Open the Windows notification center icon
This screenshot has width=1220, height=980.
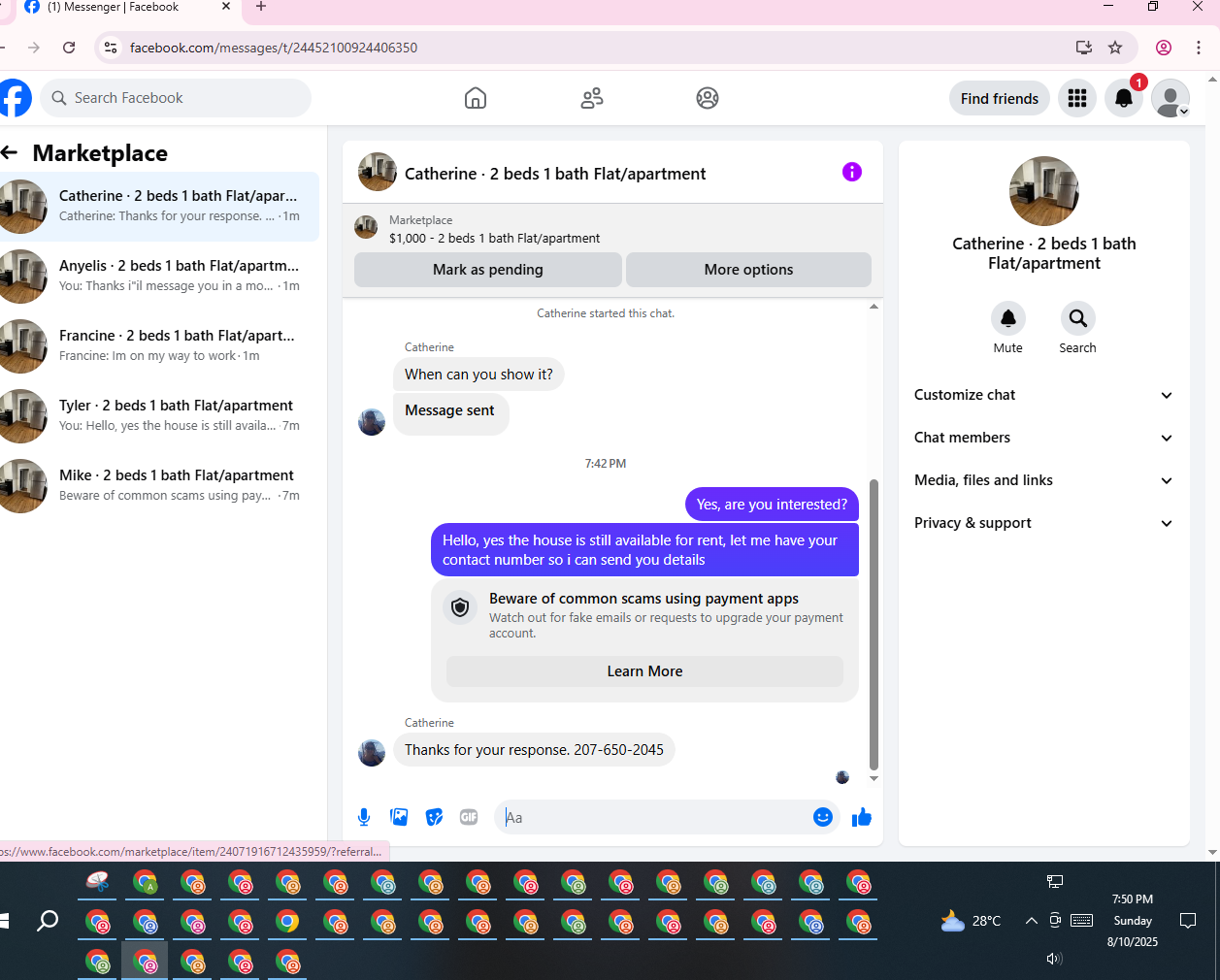[1187, 921]
